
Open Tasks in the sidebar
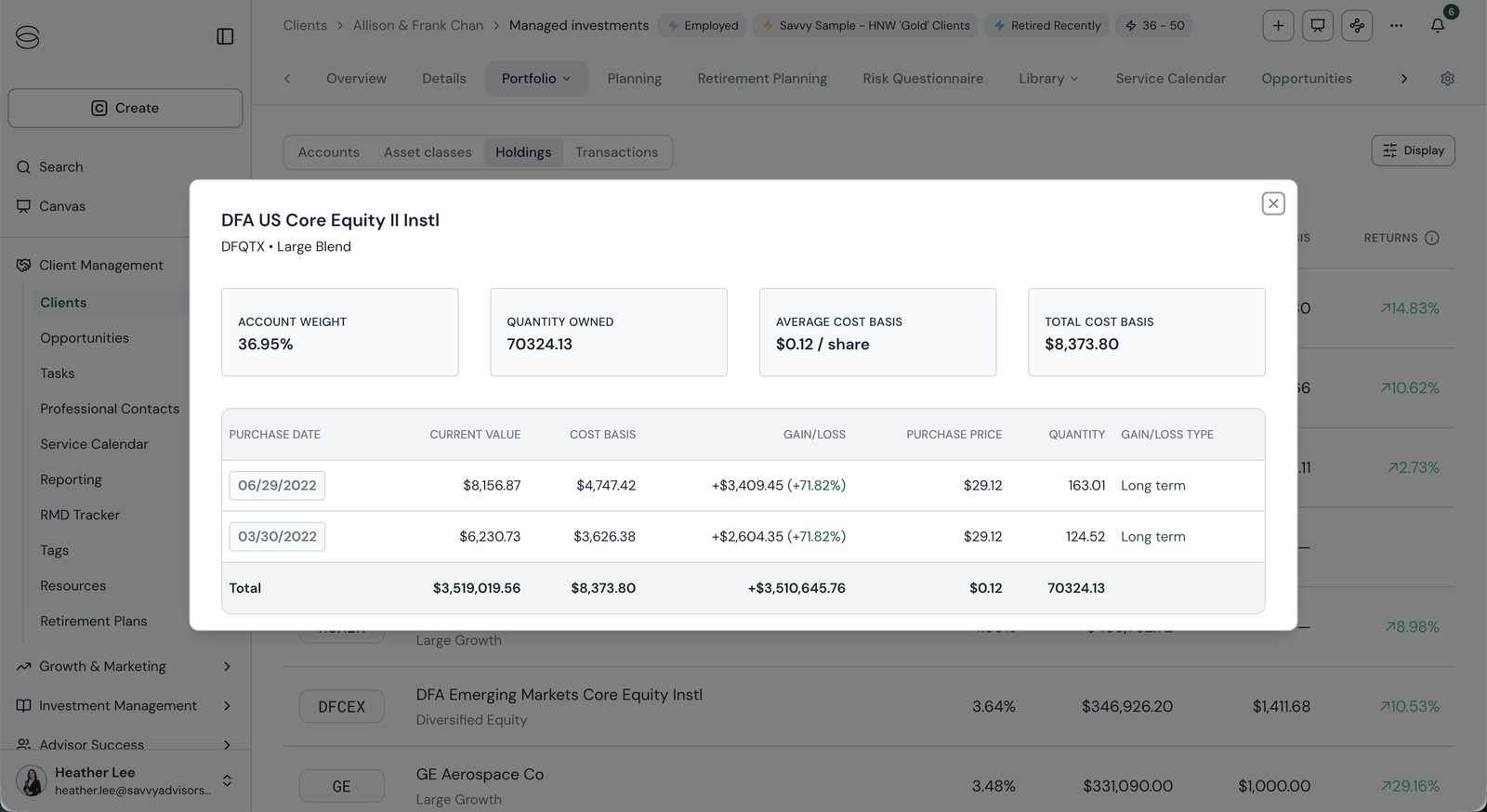(58, 373)
